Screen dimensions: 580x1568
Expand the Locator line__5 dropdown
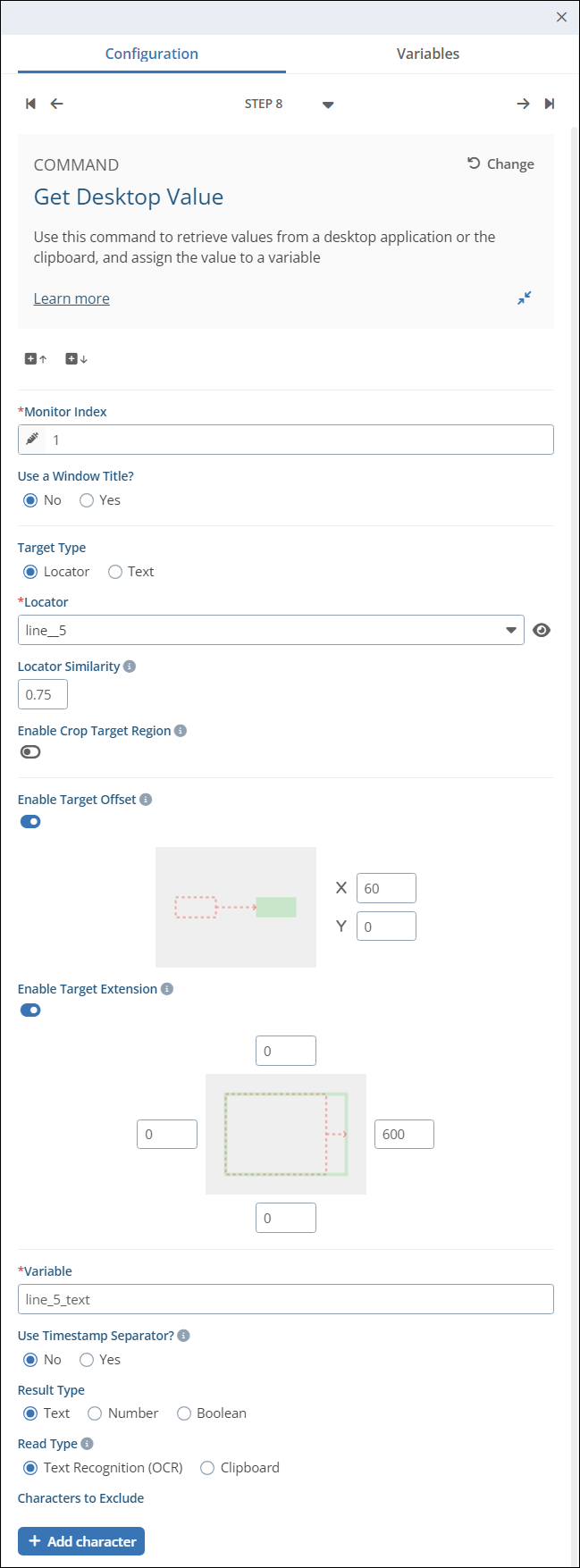tap(510, 630)
